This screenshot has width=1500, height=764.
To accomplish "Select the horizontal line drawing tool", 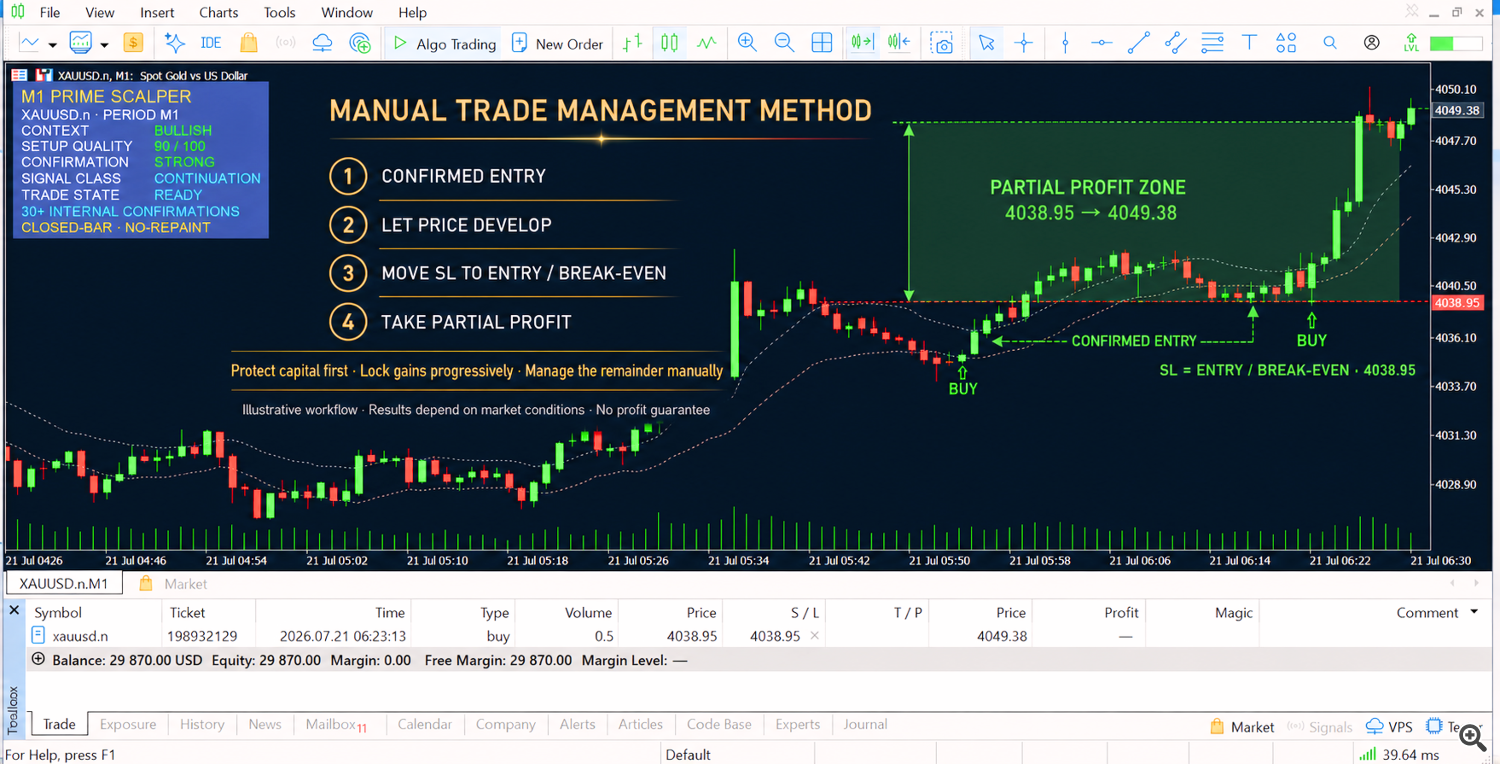I will (1101, 43).
